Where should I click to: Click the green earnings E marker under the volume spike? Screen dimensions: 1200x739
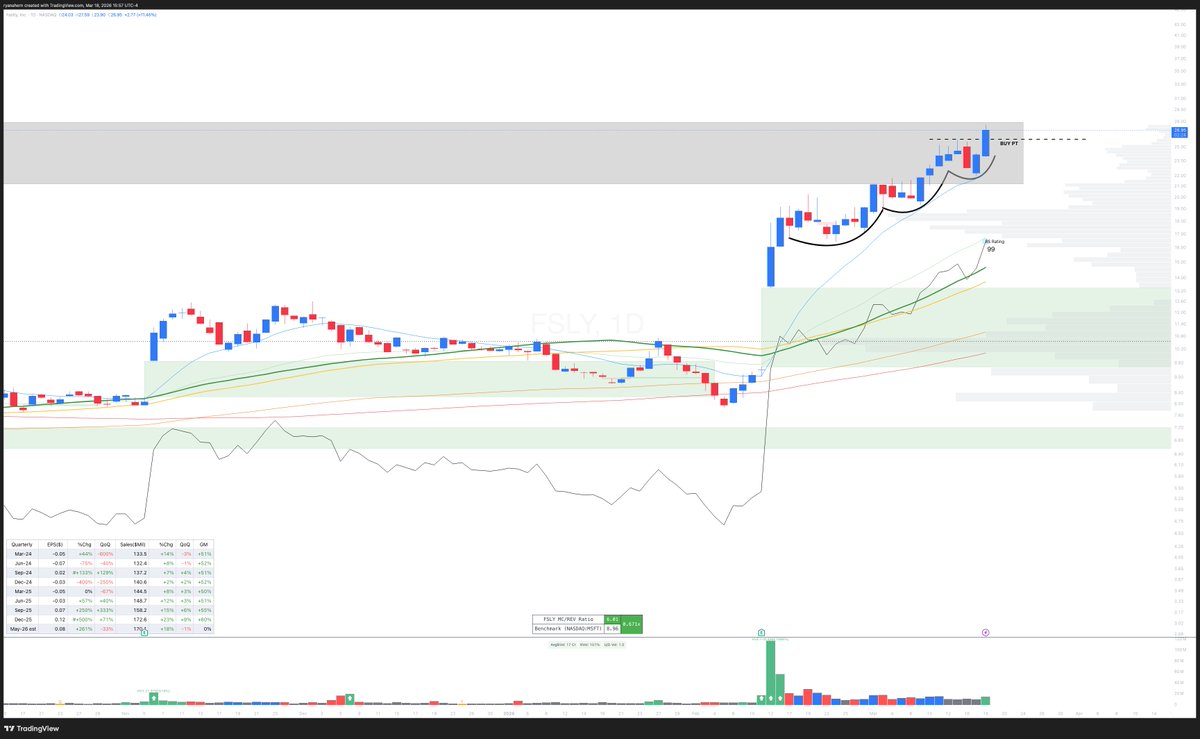761,632
